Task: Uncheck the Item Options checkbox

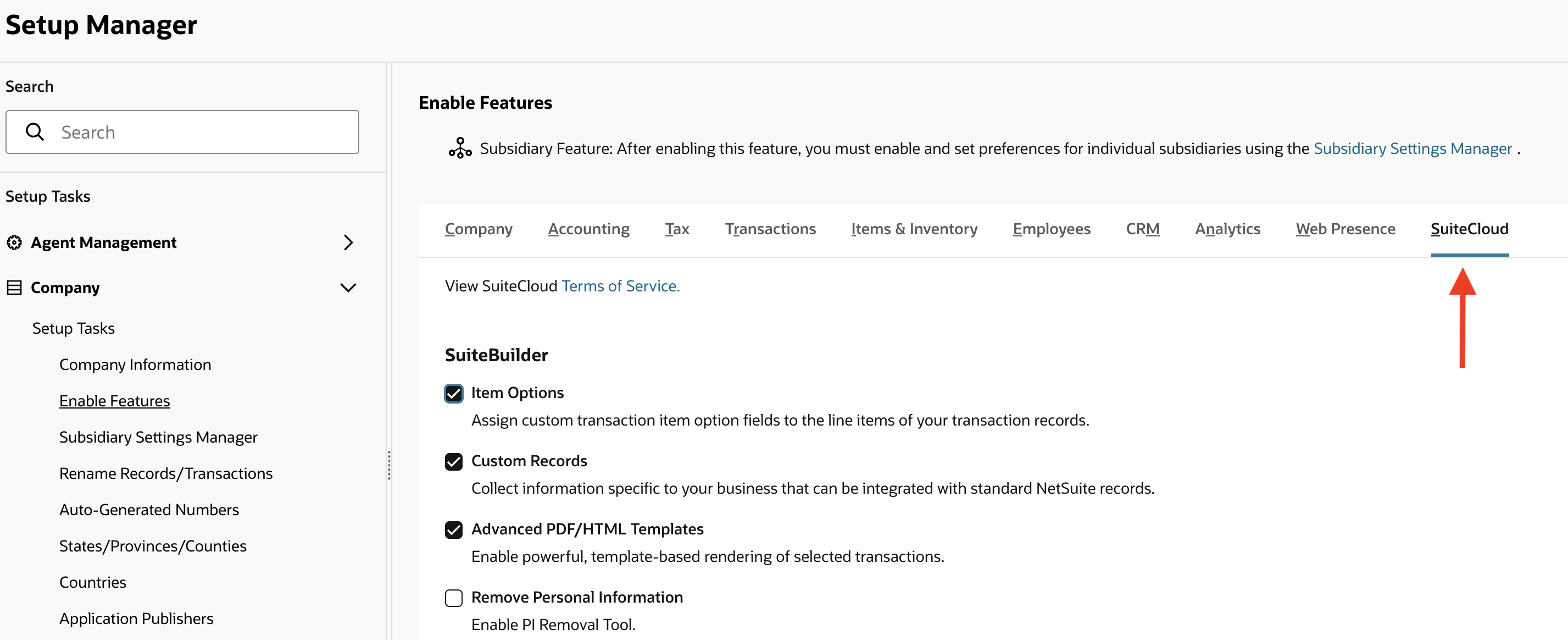Action: [453, 393]
